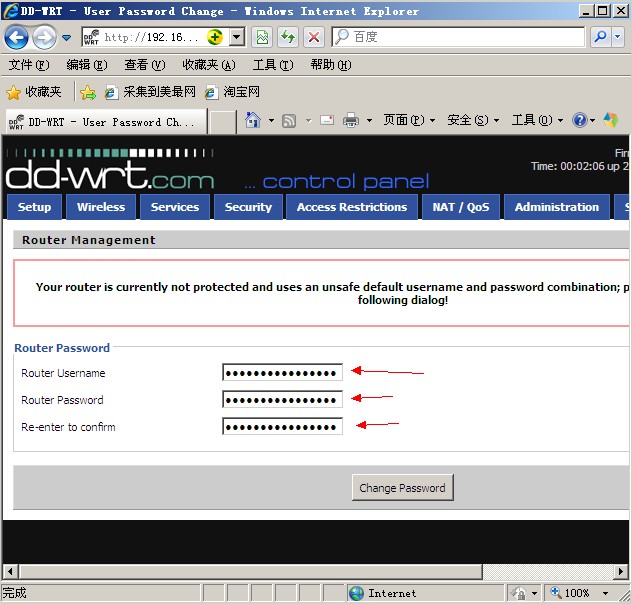Click the Change Password button
Image resolution: width=632 pixels, height=604 pixels.
tap(402, 488)
